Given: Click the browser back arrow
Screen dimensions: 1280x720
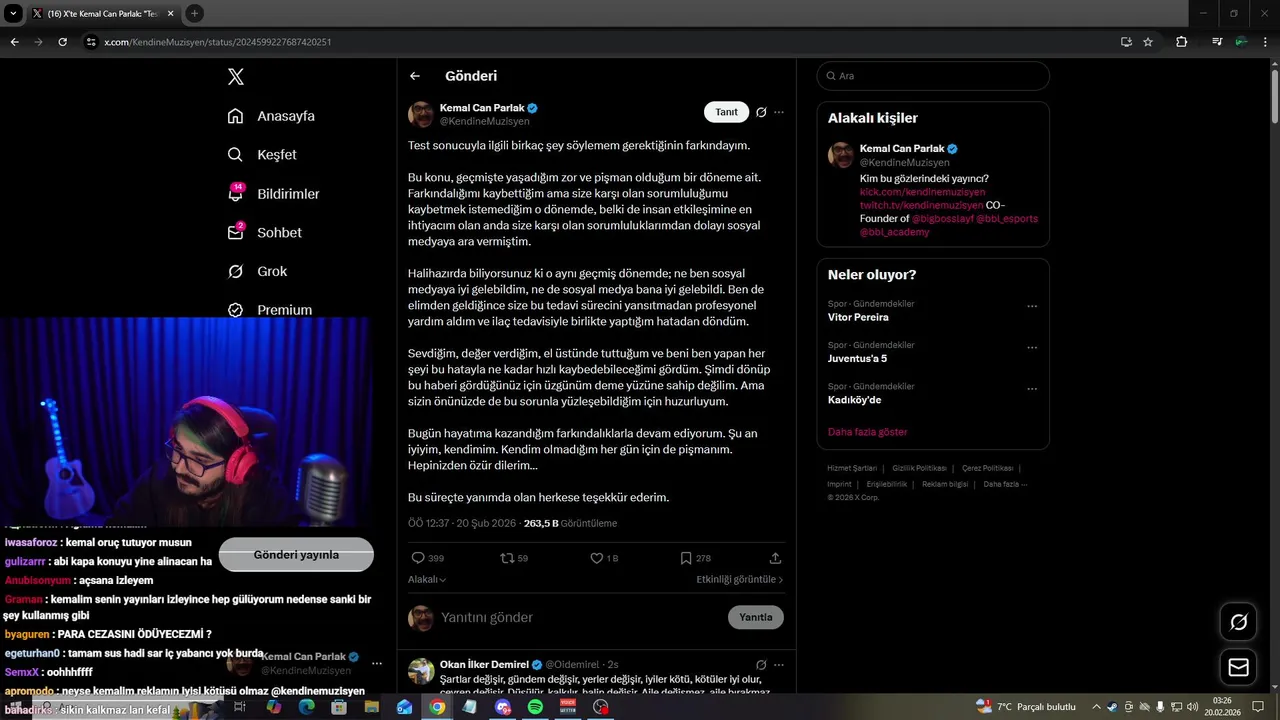Looking at the screenshot, I should [14, 42].
